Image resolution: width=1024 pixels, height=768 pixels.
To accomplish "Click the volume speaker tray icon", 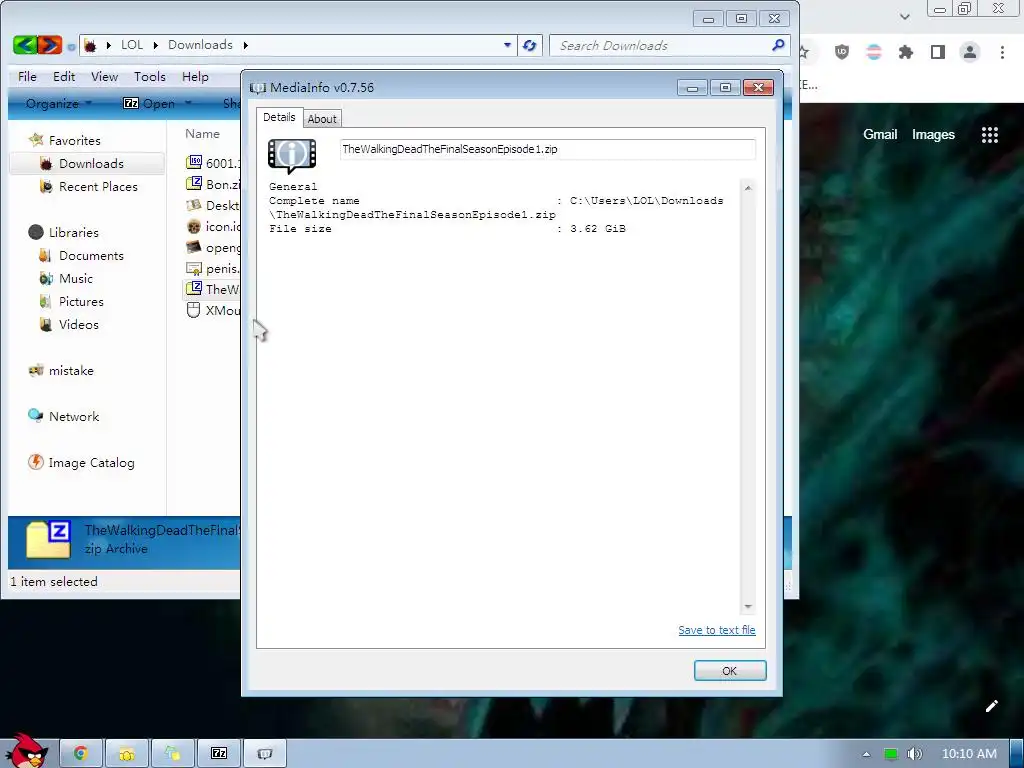I will point(915,754).
